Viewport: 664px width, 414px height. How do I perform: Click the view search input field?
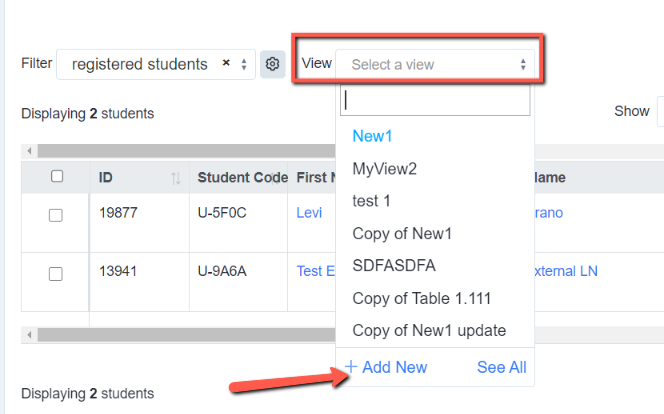click(435, 101)
